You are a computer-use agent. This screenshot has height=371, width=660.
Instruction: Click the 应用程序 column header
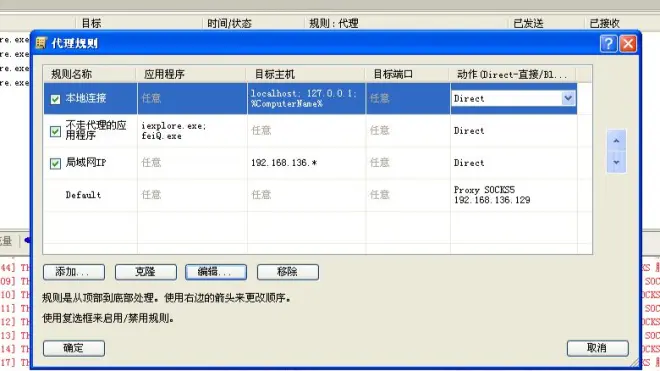(x=192, y=74)
